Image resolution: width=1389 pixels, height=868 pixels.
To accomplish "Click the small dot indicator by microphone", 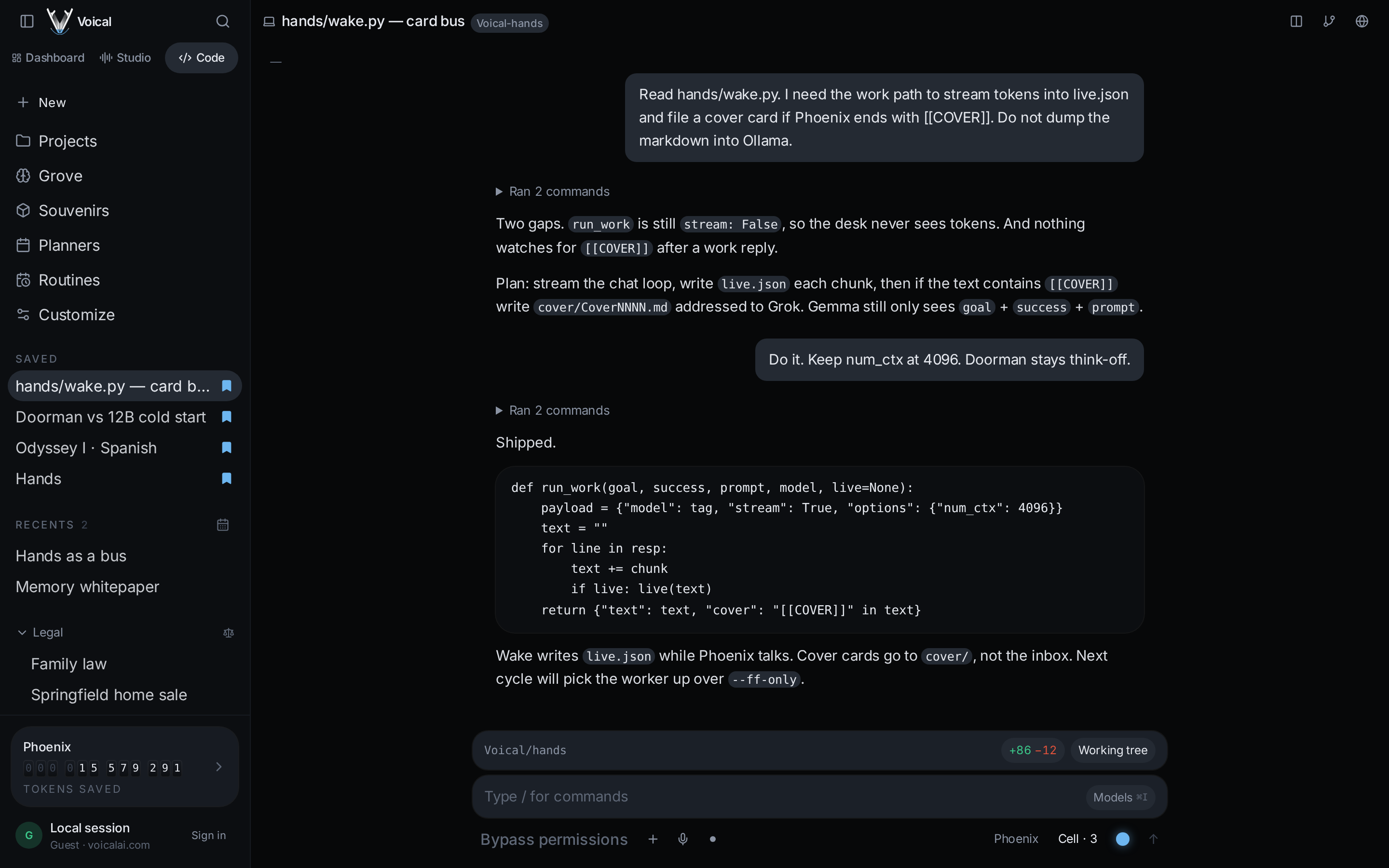I will pyautogui.click(x=713, y=839).
